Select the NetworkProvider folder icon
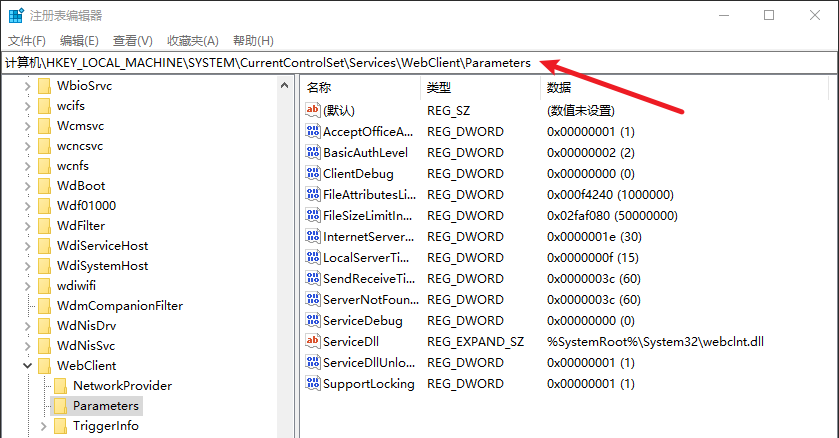839x438 pixels. click(x=60, y=386)
